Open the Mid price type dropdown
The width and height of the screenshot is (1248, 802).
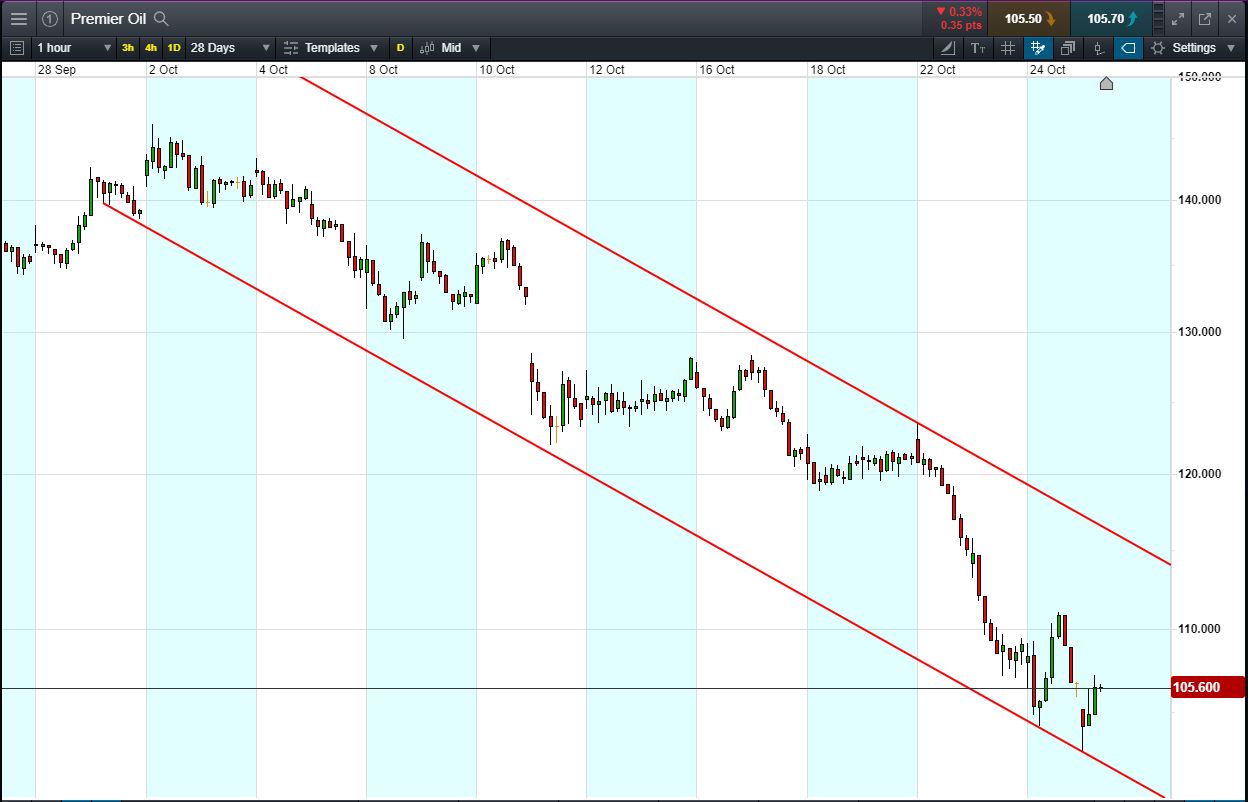[x=450, y=47]
